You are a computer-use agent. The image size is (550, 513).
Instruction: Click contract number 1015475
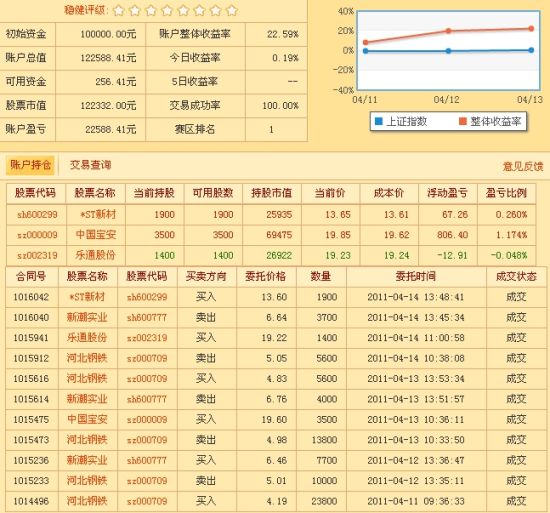coord(31,419)
